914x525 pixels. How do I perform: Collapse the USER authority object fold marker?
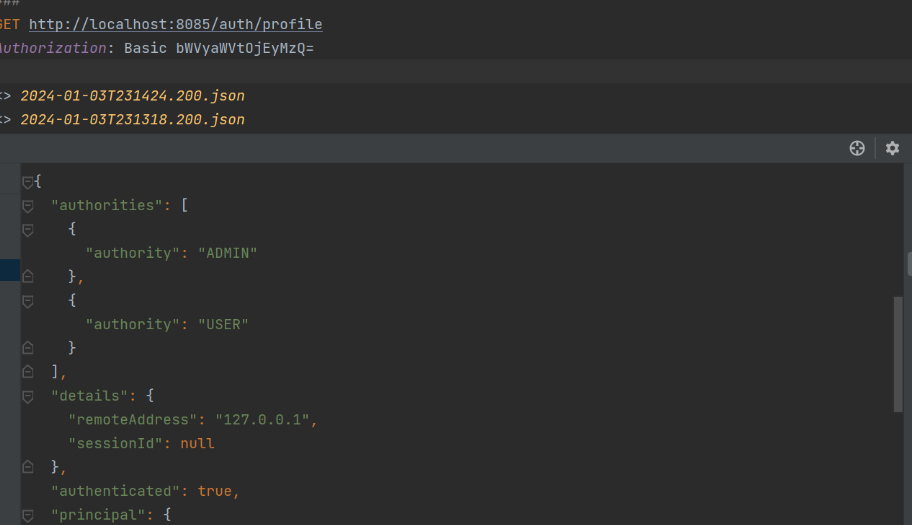tap(27, 301)
